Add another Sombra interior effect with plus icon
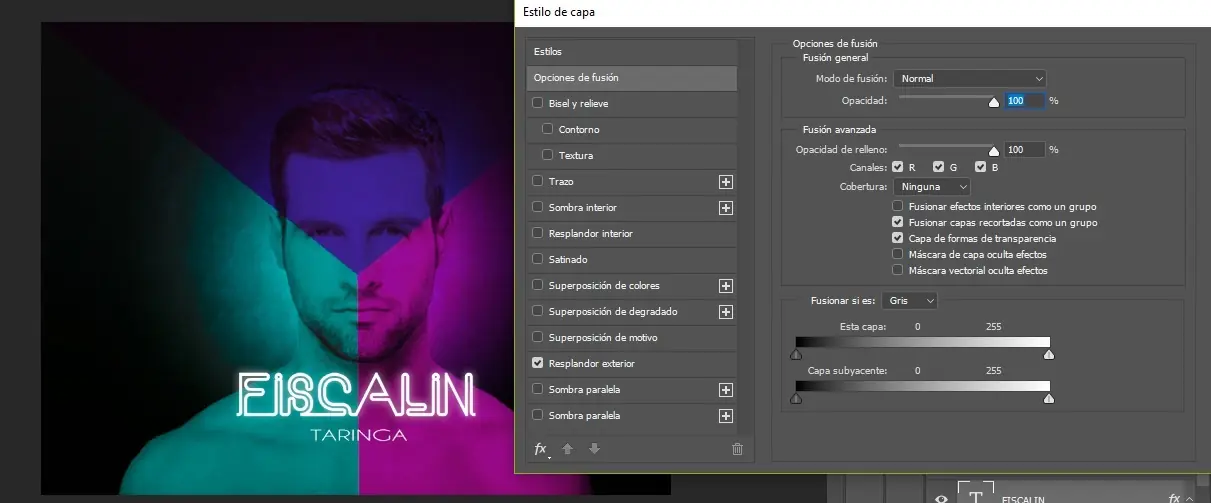Viewport: 1211px width, 503px height. pyautogui.click(x=726, y=208)
